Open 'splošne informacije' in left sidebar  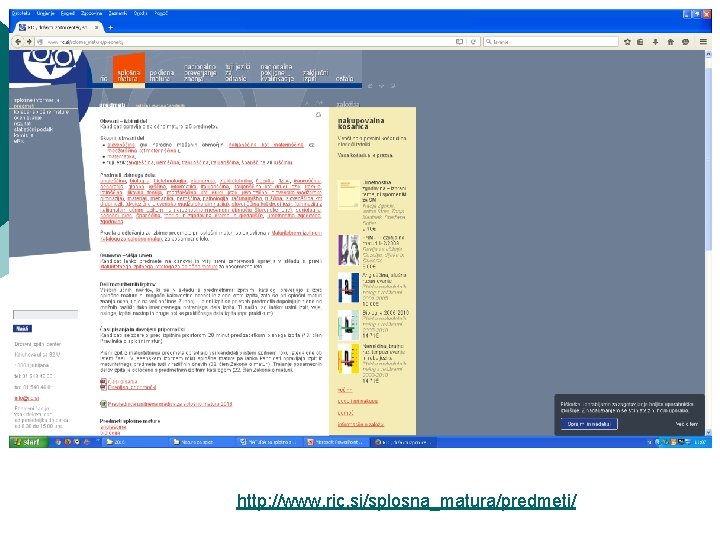[37, 100]
